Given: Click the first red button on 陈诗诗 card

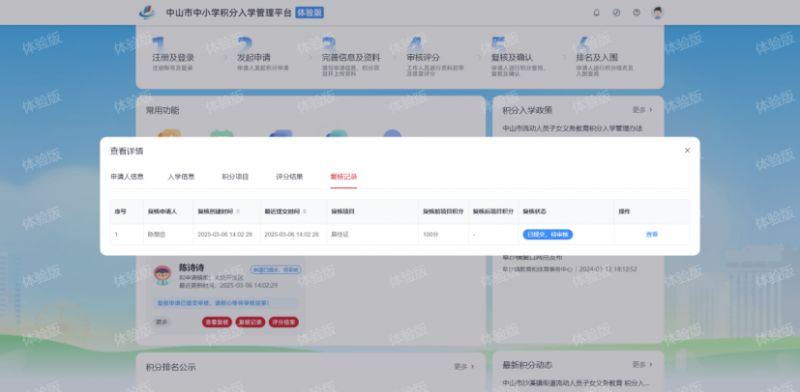Looking at the screenshot, I should (x=217, y=322).
